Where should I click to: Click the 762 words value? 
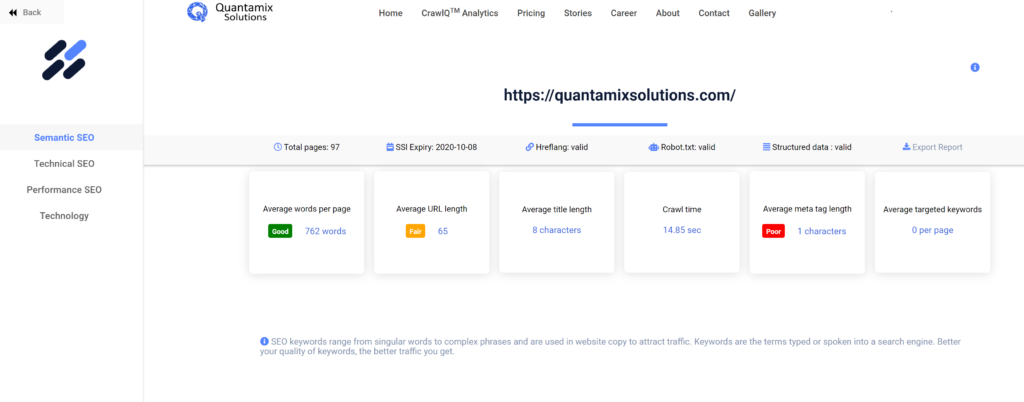[x=325, y=231]
